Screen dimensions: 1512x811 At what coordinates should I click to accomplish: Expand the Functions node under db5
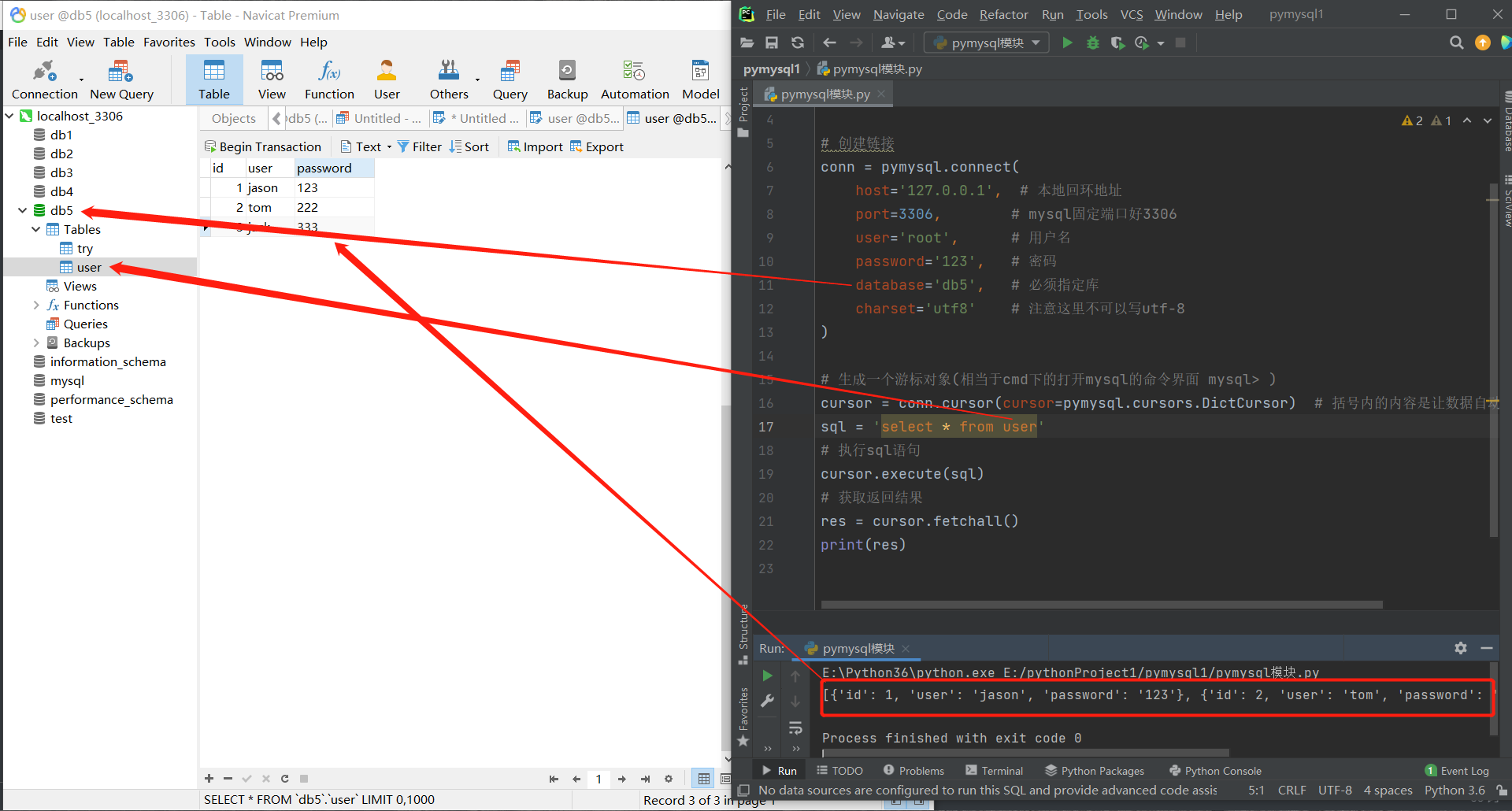click(36, 305)
